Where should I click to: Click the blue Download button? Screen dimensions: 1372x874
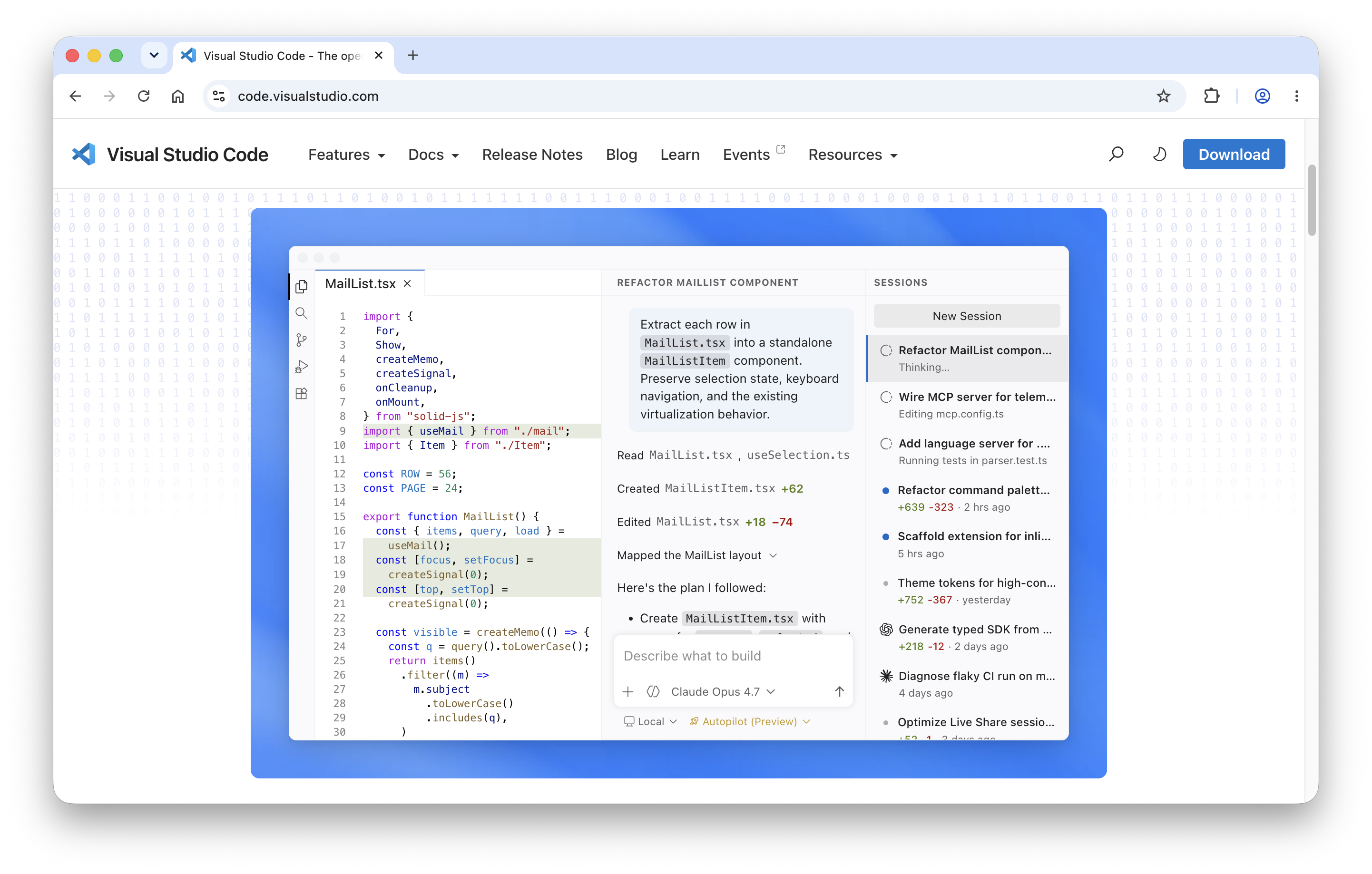1234,154
